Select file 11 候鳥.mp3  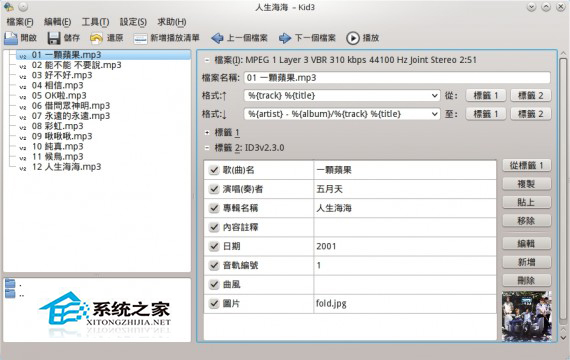tap(57, 157)
